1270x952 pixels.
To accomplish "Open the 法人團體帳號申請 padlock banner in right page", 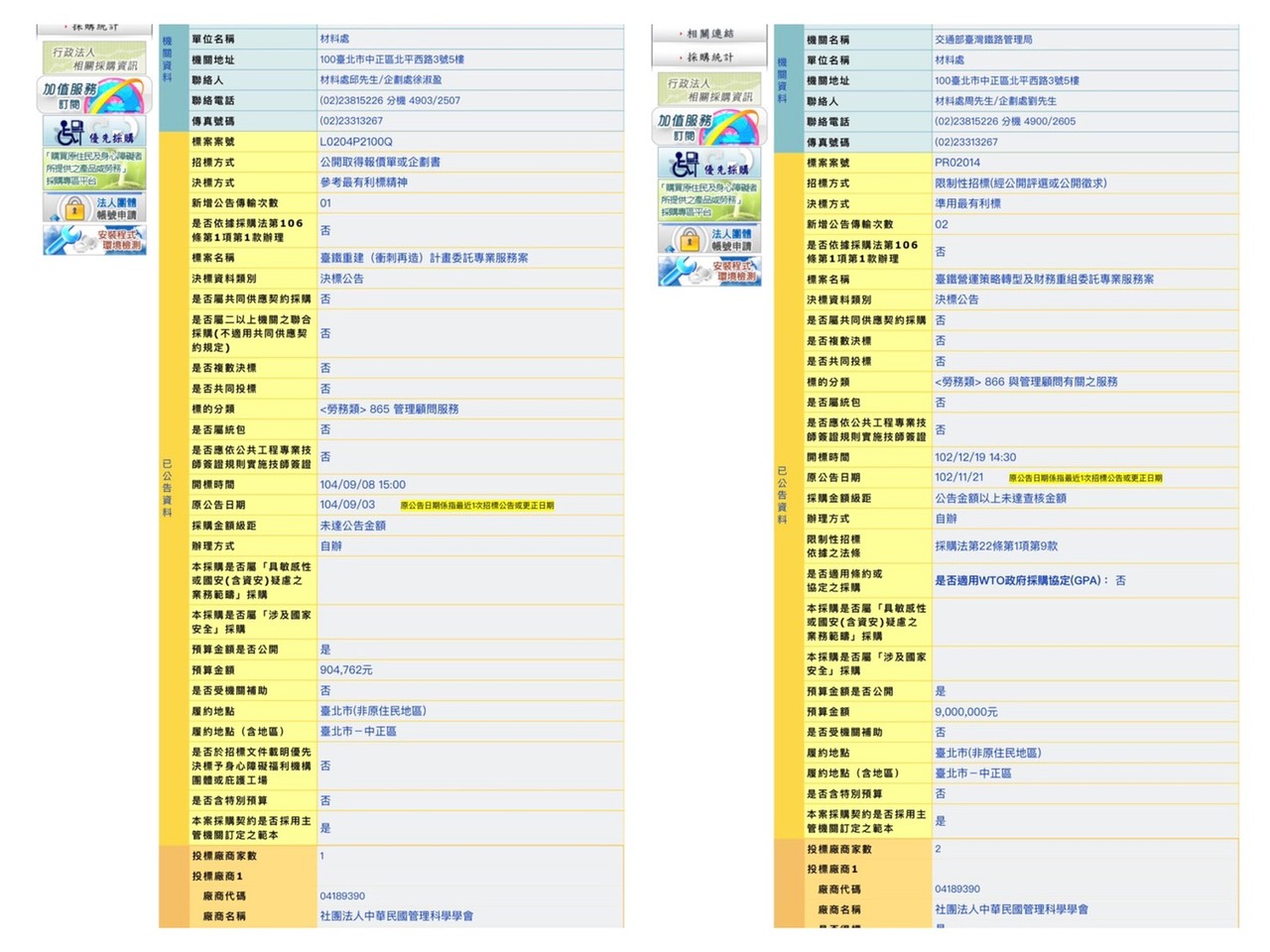I will (709, 239).
